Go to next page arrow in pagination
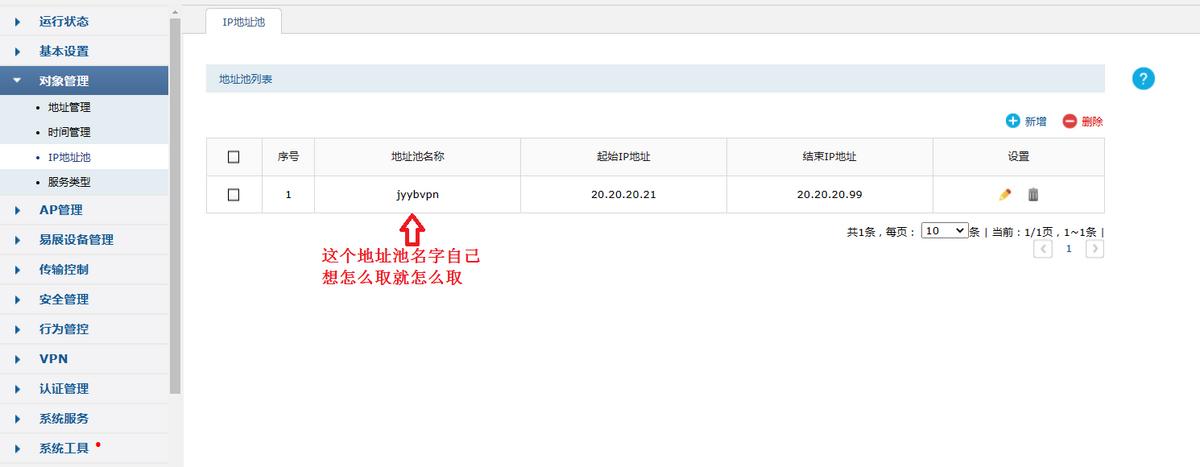The width and height of the screenshot is (1200, 467). pyautogui.click(x=1094, y=248)
